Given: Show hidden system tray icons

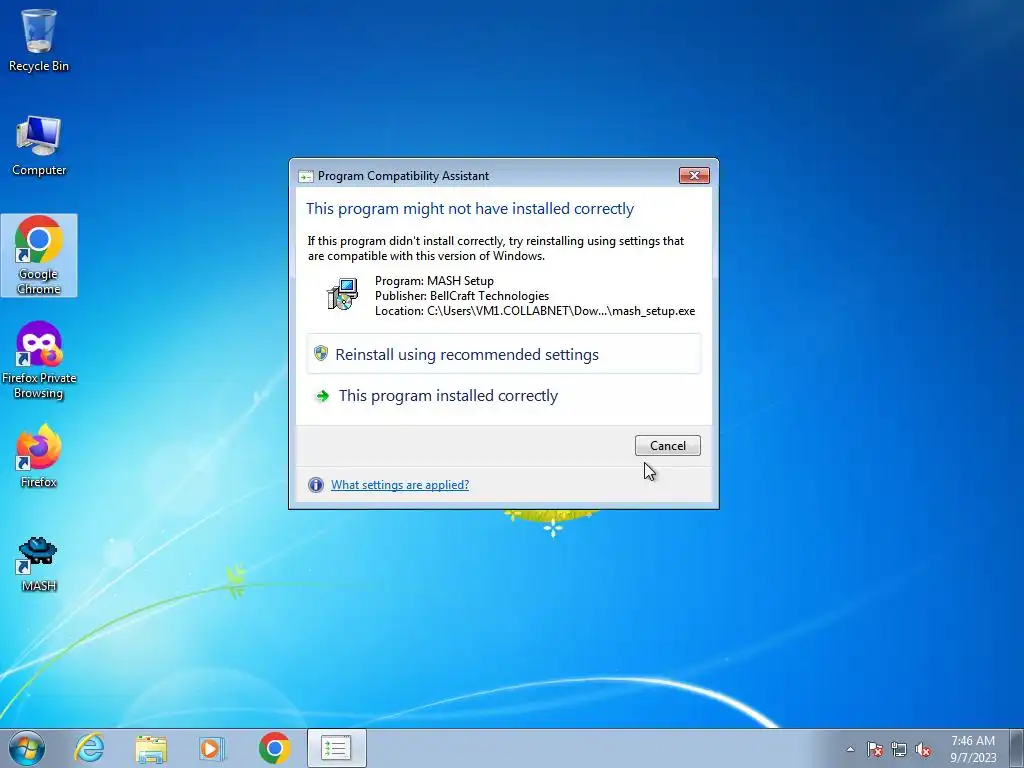Looking at the screenshot, I should [850, 749].
